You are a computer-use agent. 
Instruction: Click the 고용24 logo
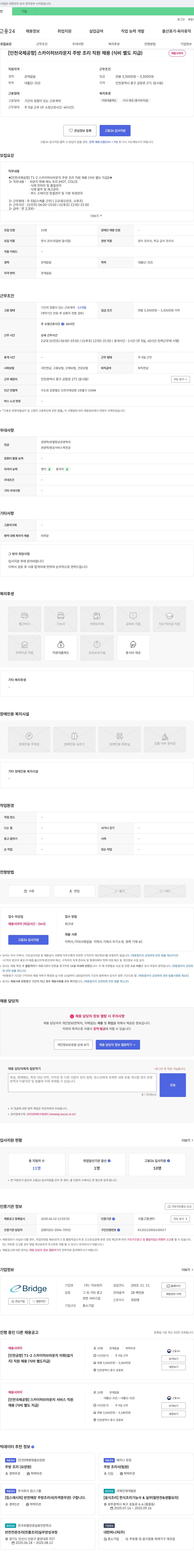click(x=7, y=31)
